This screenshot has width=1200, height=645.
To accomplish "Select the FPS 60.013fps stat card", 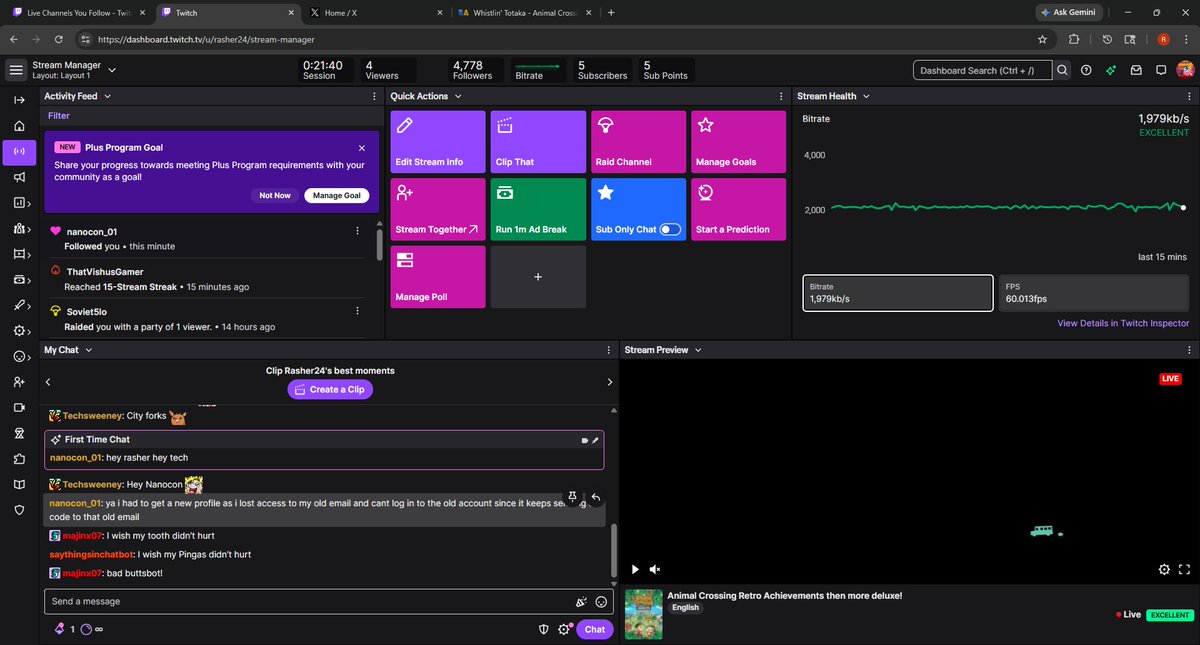I will click(1095, 293).
